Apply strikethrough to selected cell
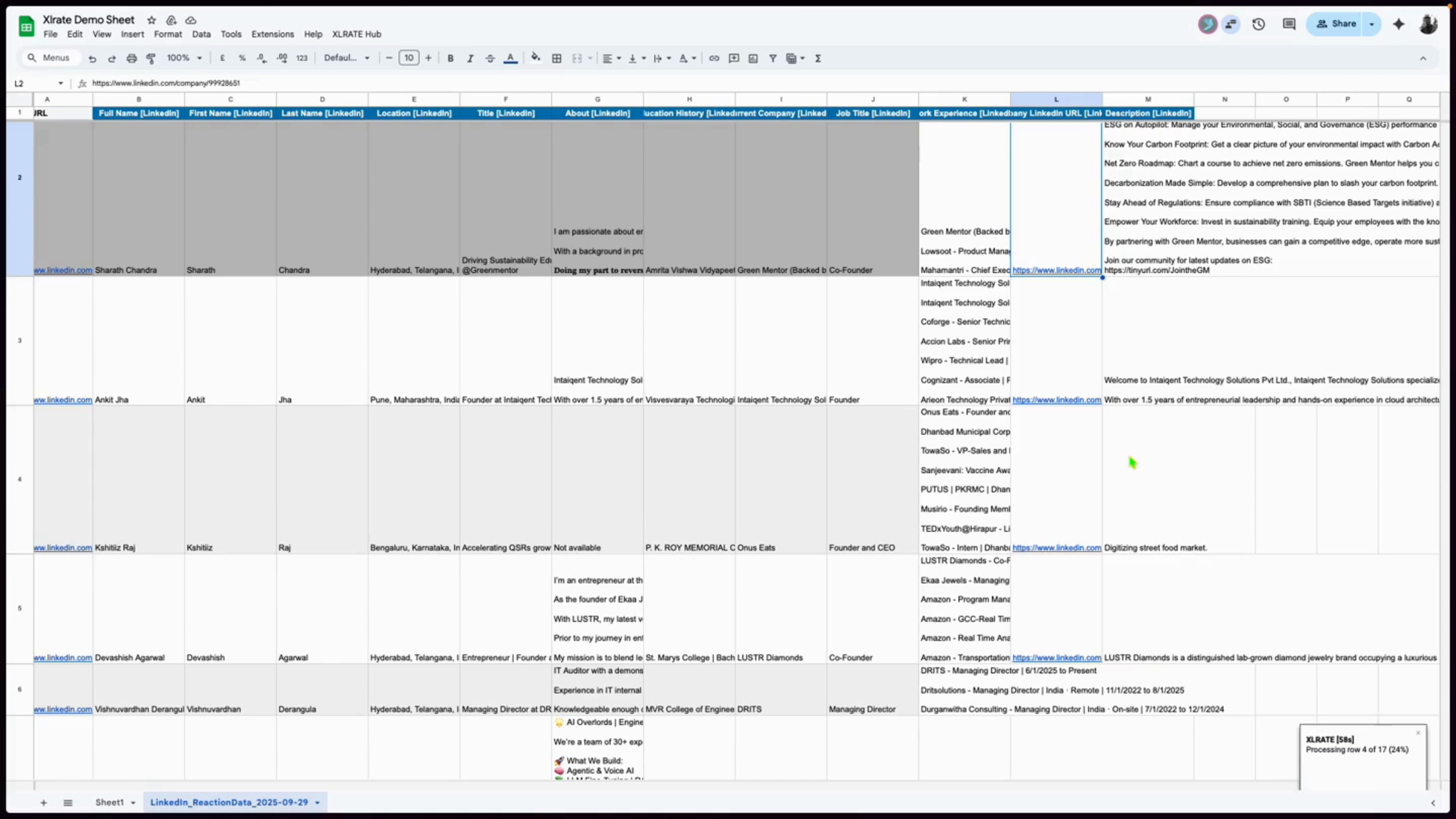Viewport: 1456px width, 819px height. click(490, 58)
